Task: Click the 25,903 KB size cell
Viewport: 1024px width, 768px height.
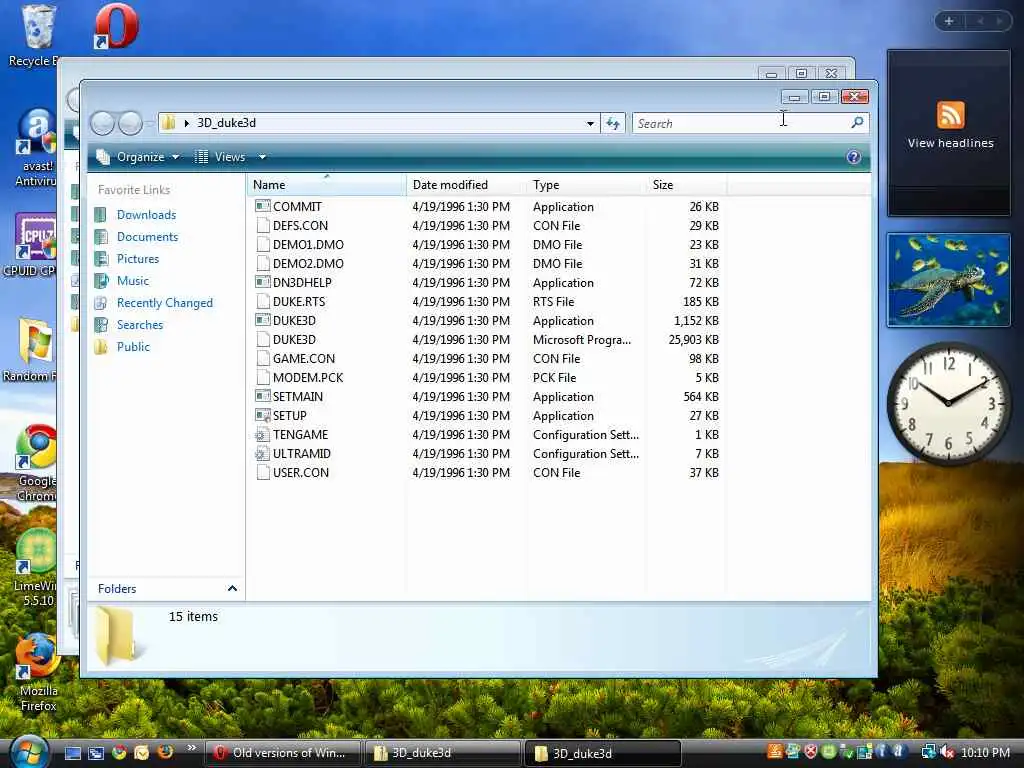Action: (x=693, y=340)
